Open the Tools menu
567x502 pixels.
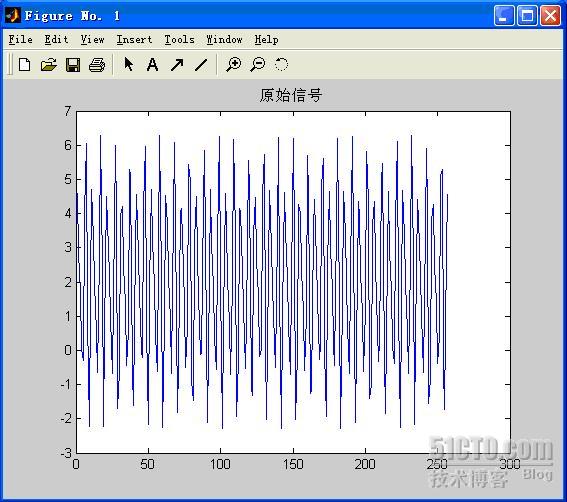tap(179, 39)
